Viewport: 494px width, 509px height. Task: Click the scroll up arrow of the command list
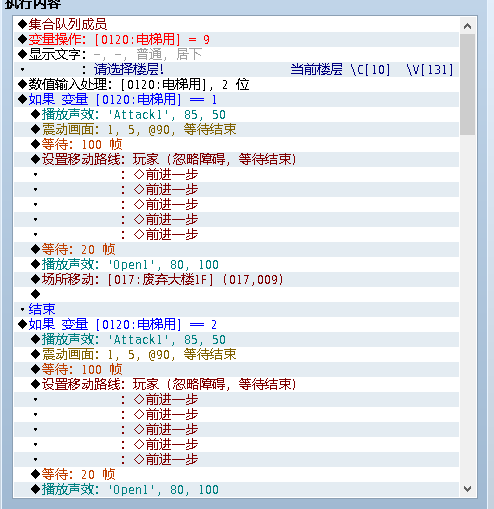coord(467,26)
